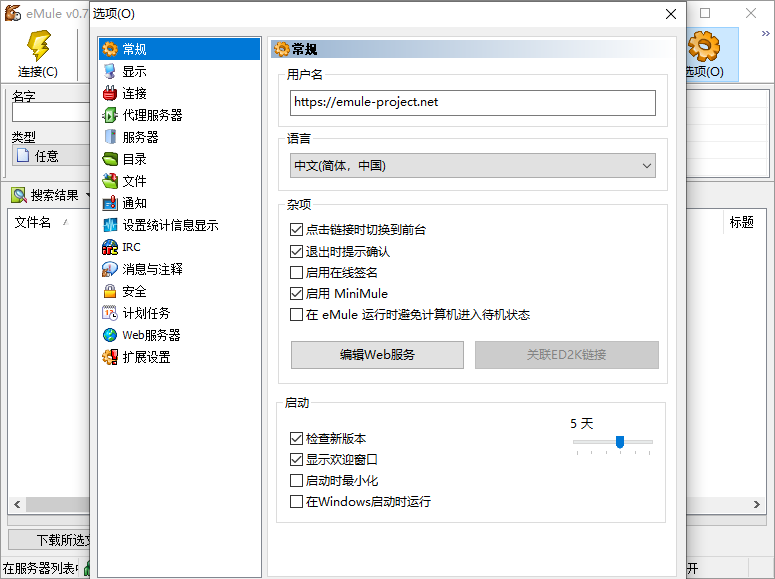This screenshot has width=775, height=579.
Task: Click 下载所选文件 button in eMule window
Action: pos(49,540)
